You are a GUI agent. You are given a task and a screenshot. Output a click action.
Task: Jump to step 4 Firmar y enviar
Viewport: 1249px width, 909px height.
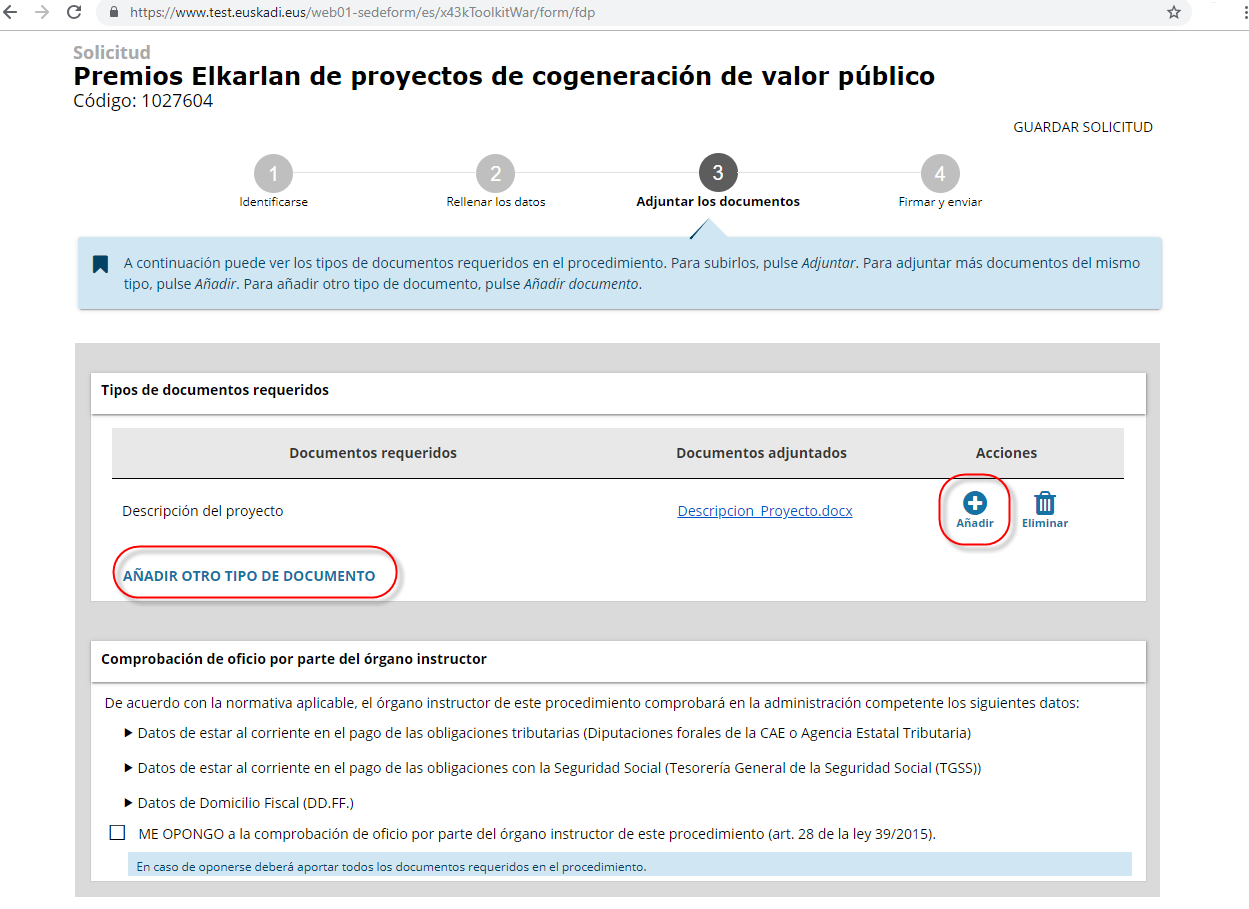(x=940, y=174)
